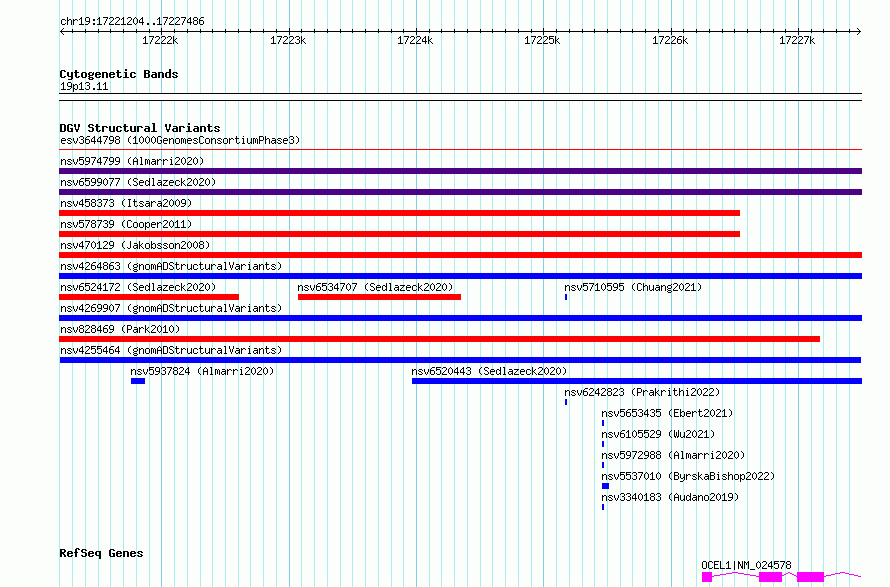This screenshot has height=587, width=890.
Task: Click the 17227k ruler position label
Action: (x=797, y=40)
